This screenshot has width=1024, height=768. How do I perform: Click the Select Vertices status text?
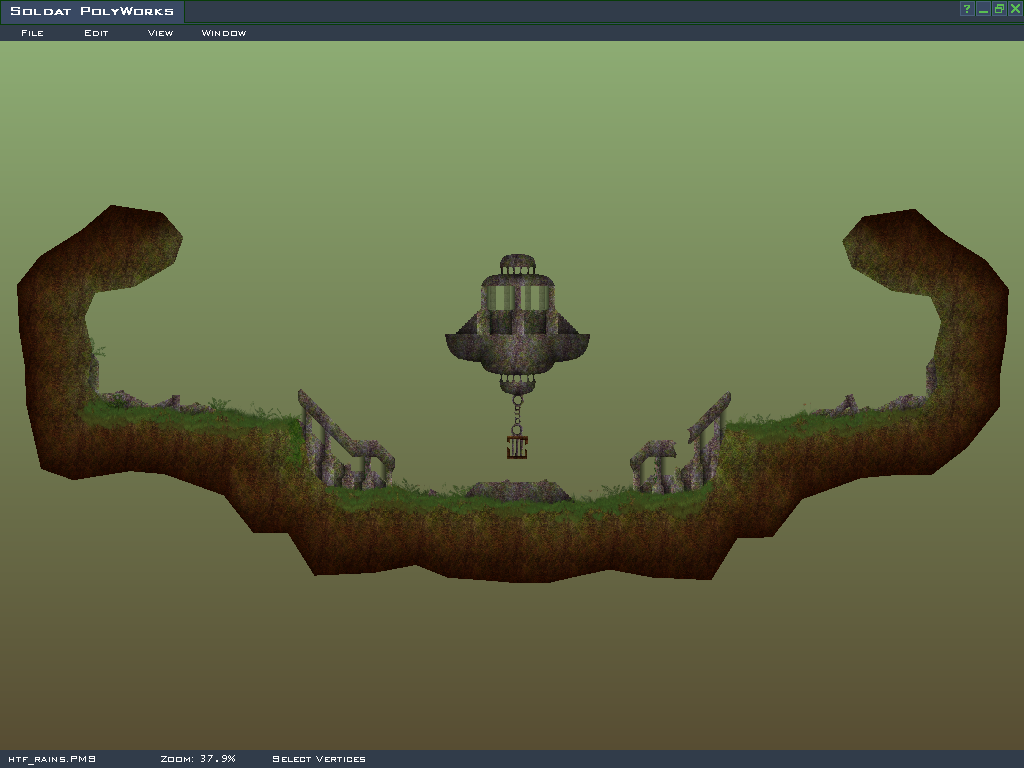pos(319,759)
